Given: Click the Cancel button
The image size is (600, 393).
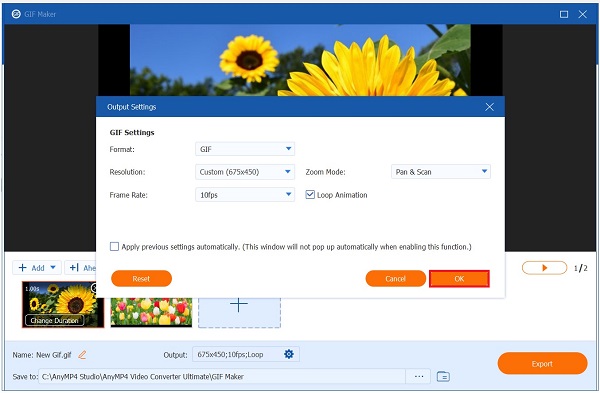Looking at the screenshot, I should point(396,279).
